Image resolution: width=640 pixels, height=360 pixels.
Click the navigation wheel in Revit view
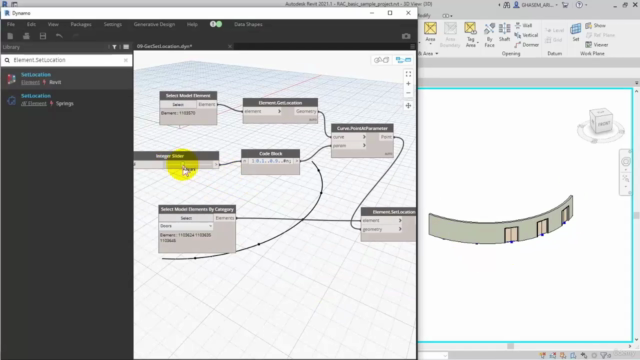625,162
